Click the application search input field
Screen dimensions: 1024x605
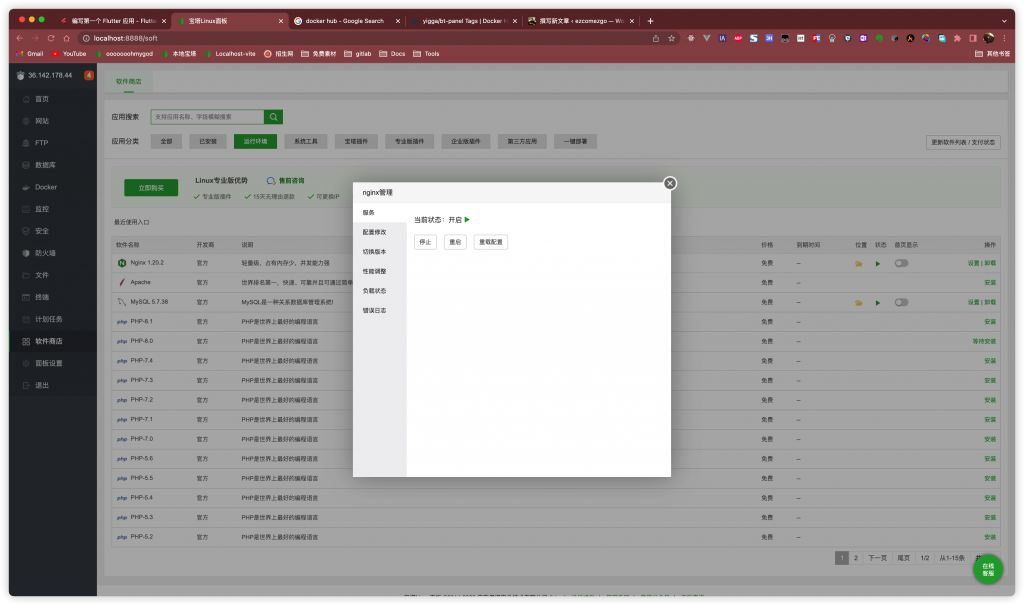(207, 117)
